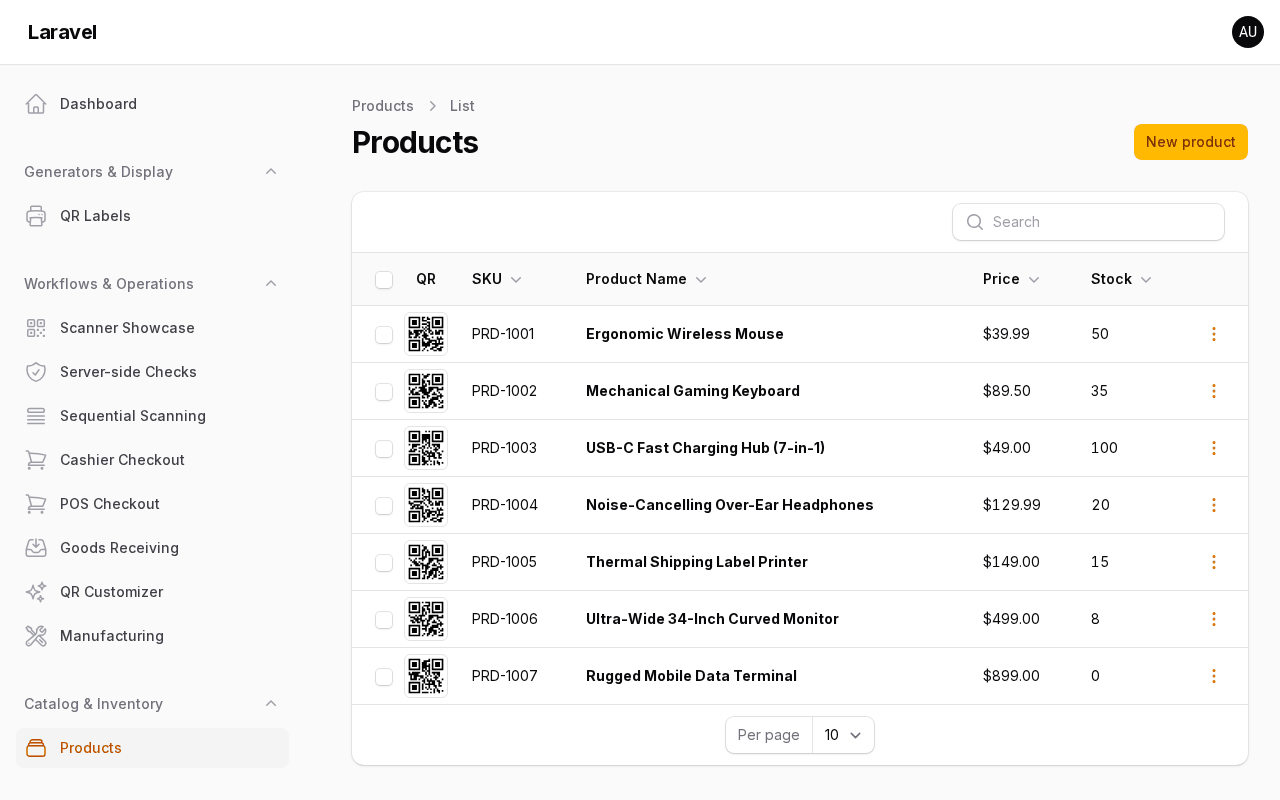
Task: Check the PRD-1003 row checkbox
Action: click(384, 449)
